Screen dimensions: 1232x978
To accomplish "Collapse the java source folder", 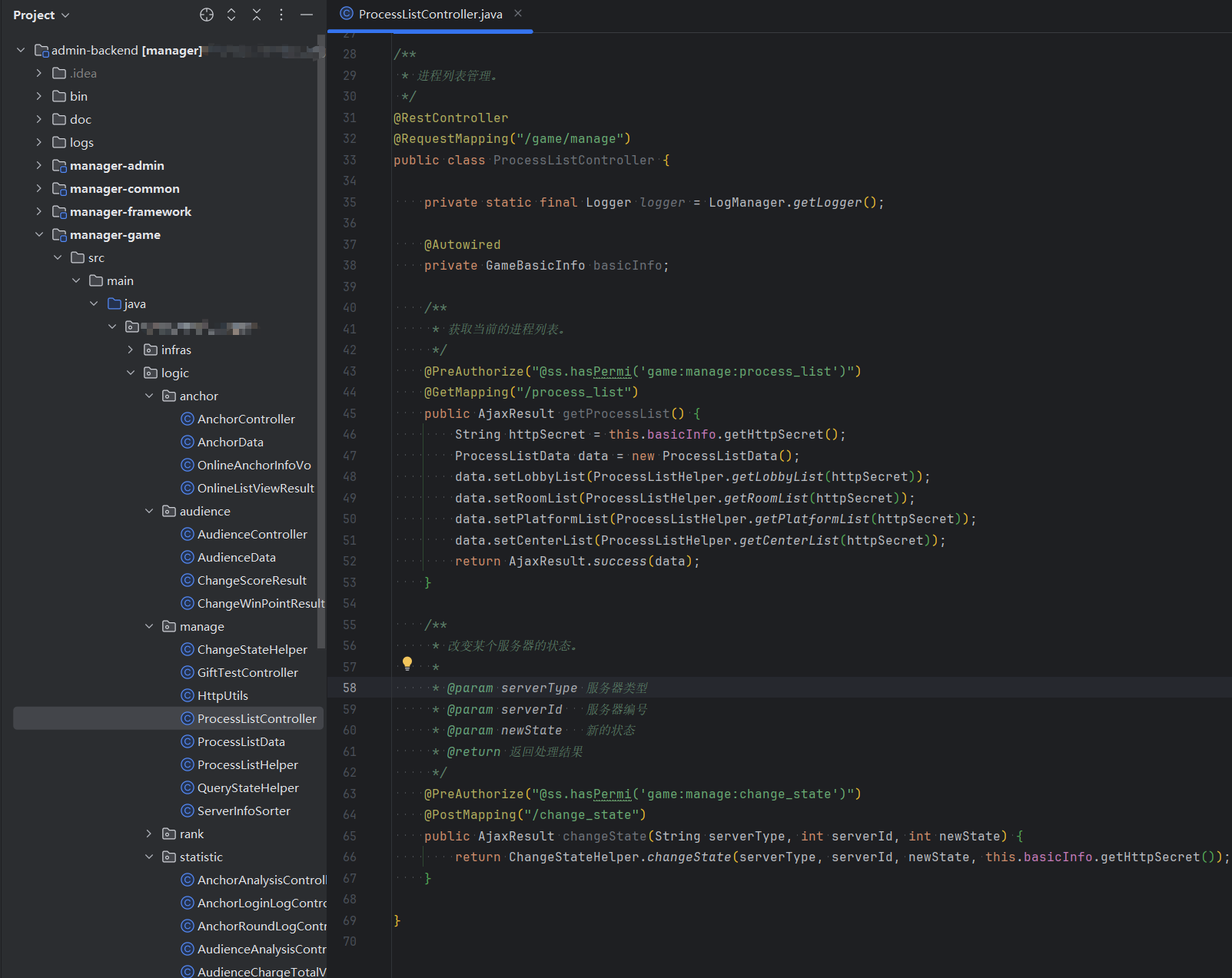I will (94, 303).
